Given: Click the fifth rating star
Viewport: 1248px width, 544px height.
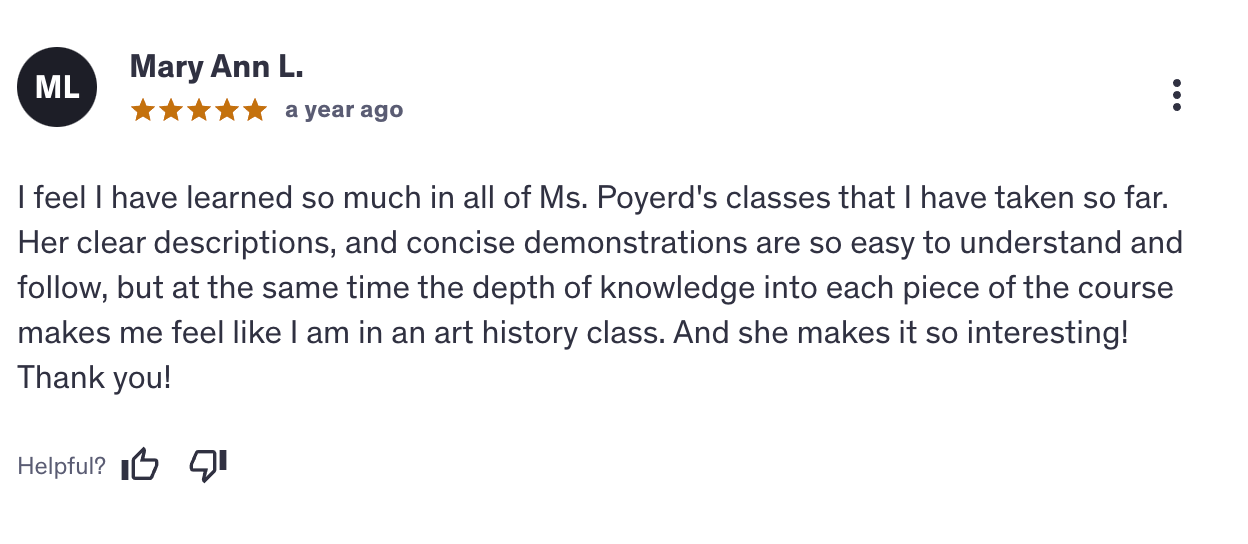Looking at the screenshot, I should point(255,110).
